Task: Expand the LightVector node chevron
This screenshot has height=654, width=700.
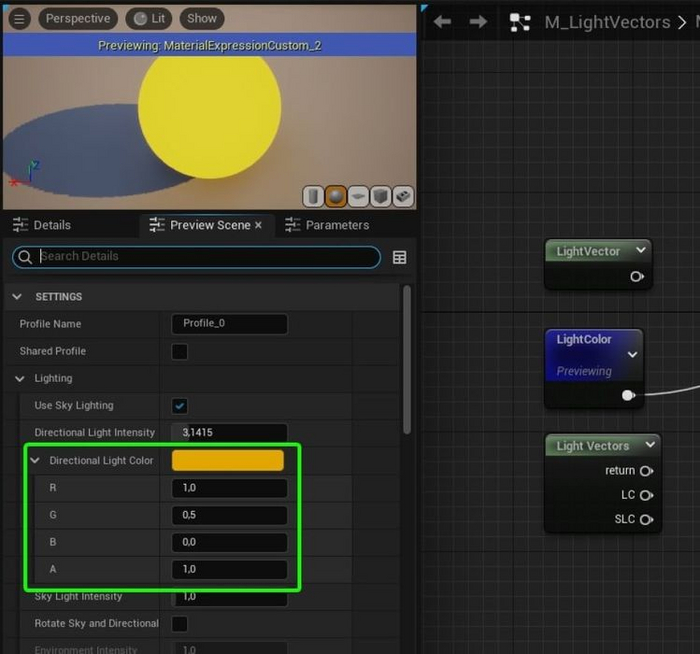Action: tap(640, 250)
